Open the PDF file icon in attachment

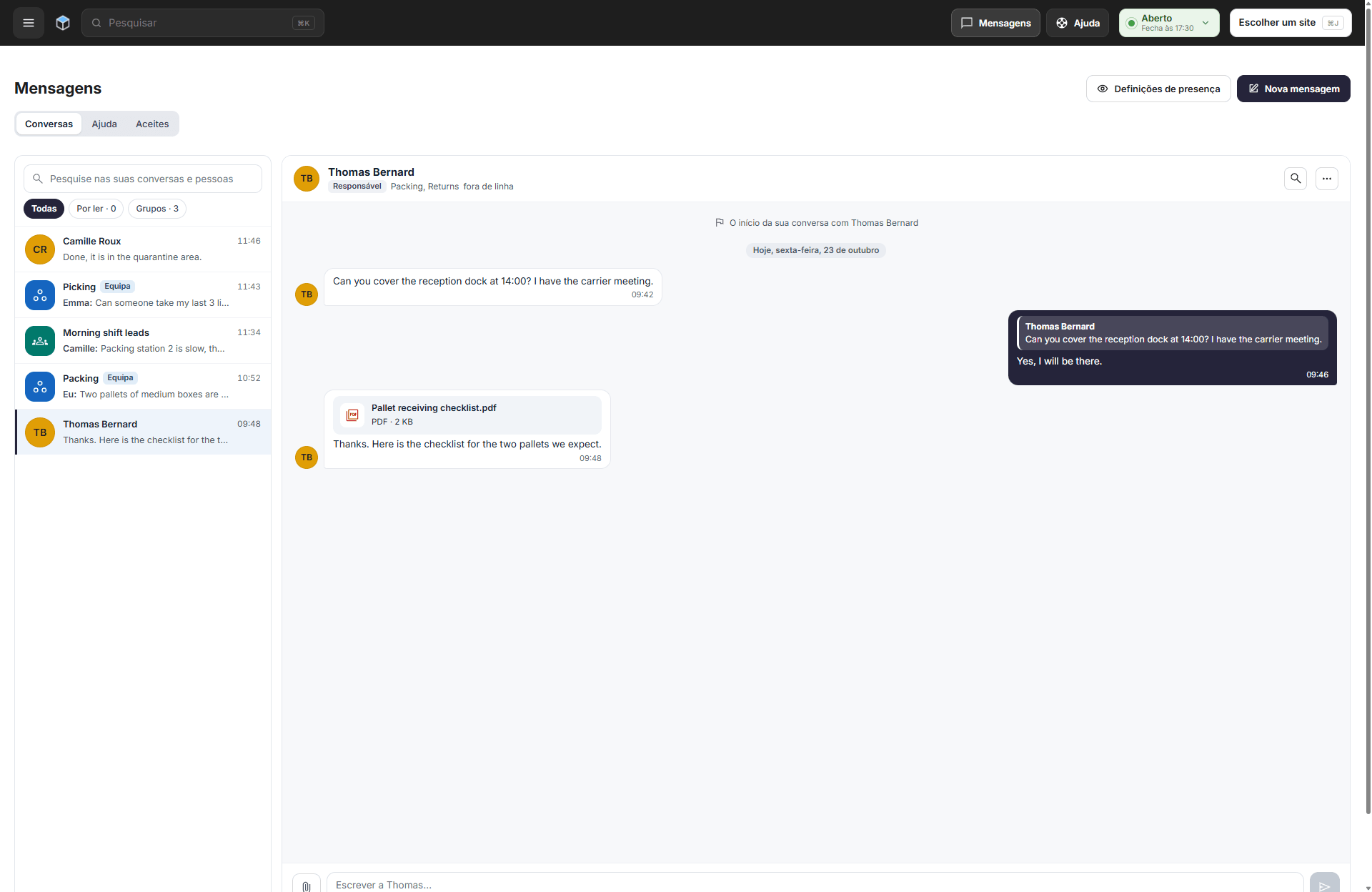[352, 415]
